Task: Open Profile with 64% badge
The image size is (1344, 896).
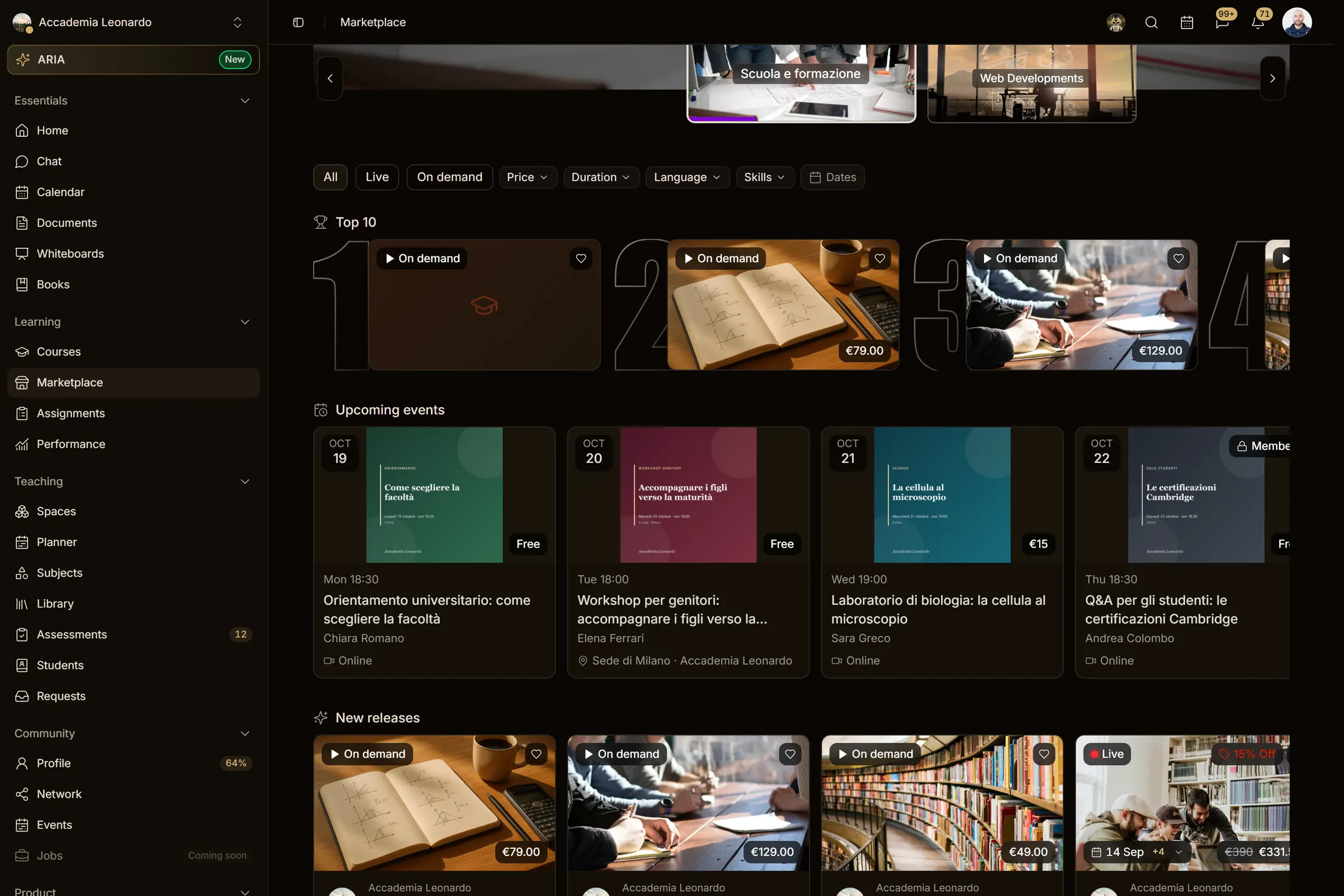Action: point(133,763)
